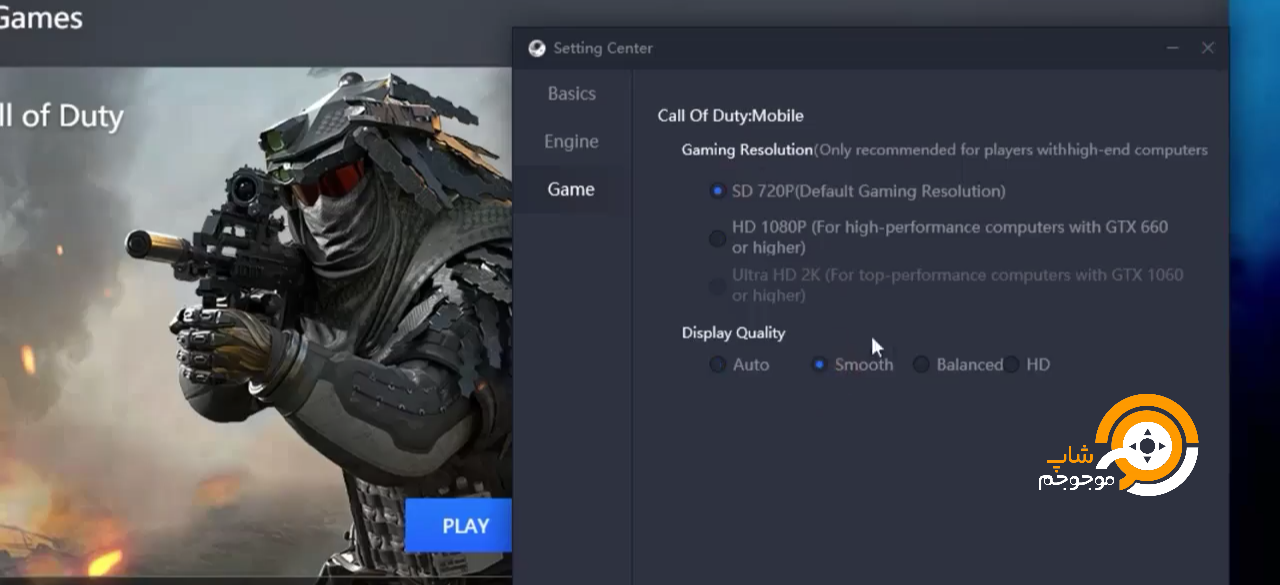This screenshot has height=585, width=1280.
Task: Minimize the Setting Center window
Action: coord(1173,48)
